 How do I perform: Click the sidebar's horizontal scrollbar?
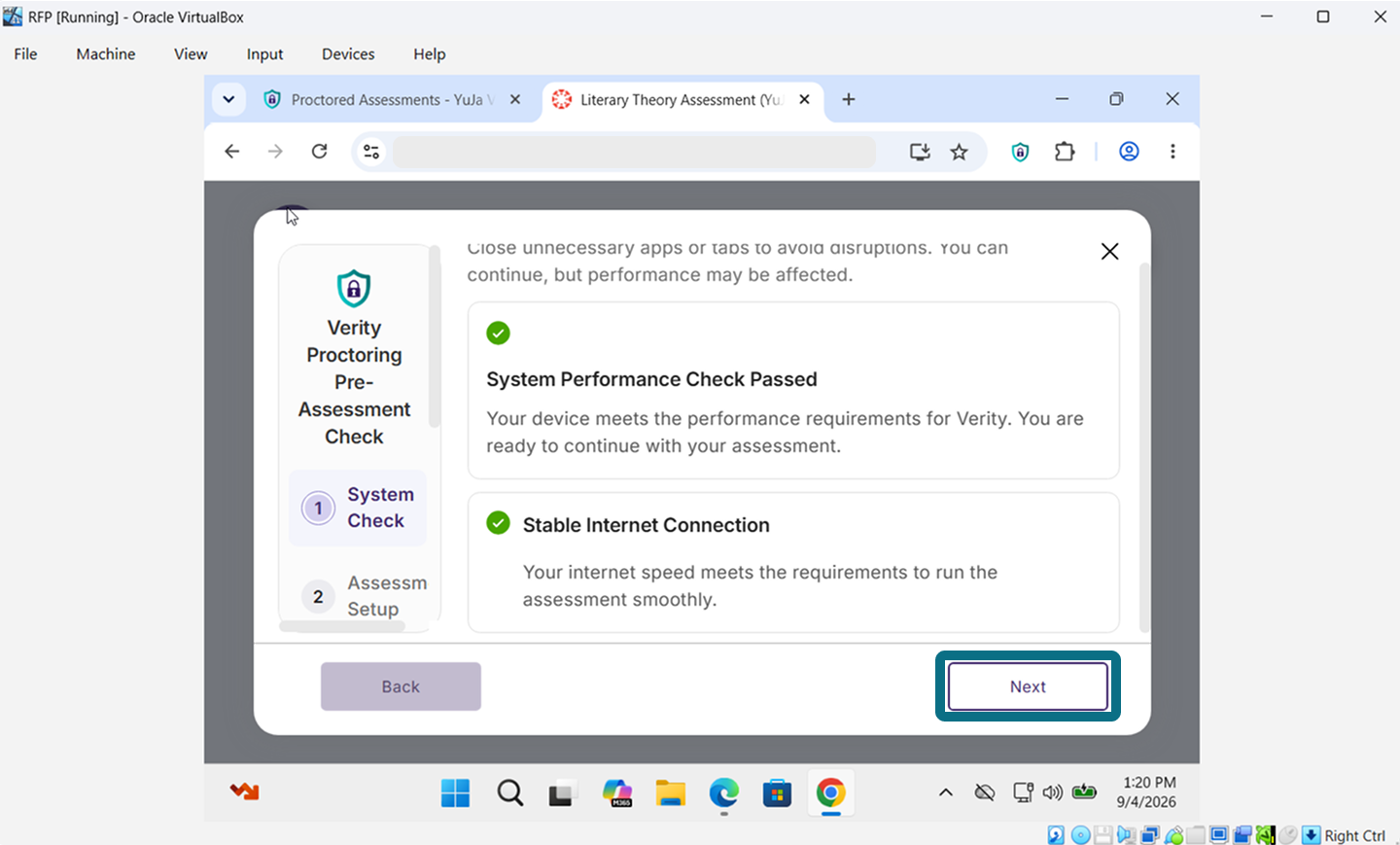342,627
